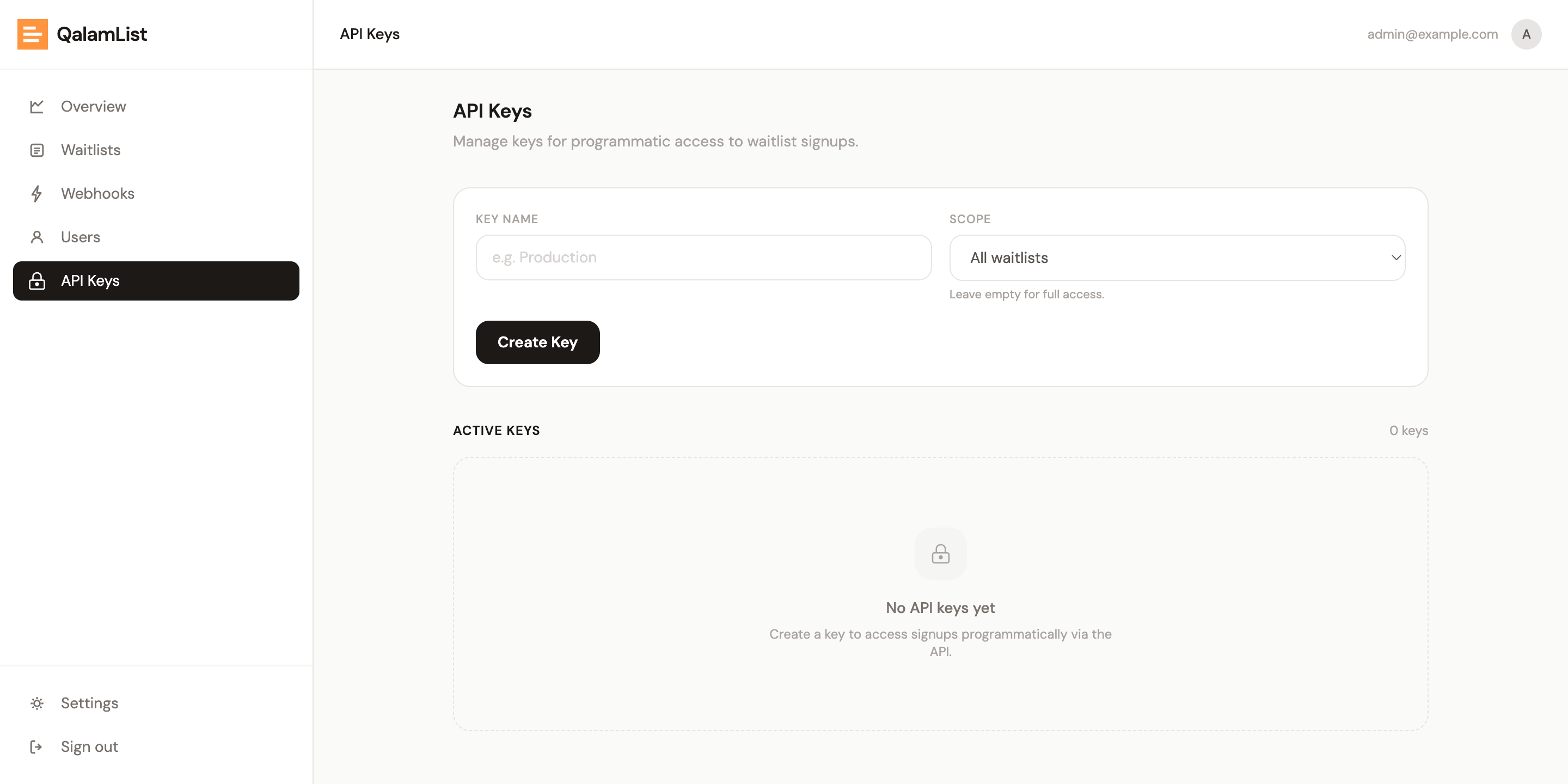Click the QalamList orange logo icon
The width and height of the screenshot is (1568, 784).
(x=32, y=34)
